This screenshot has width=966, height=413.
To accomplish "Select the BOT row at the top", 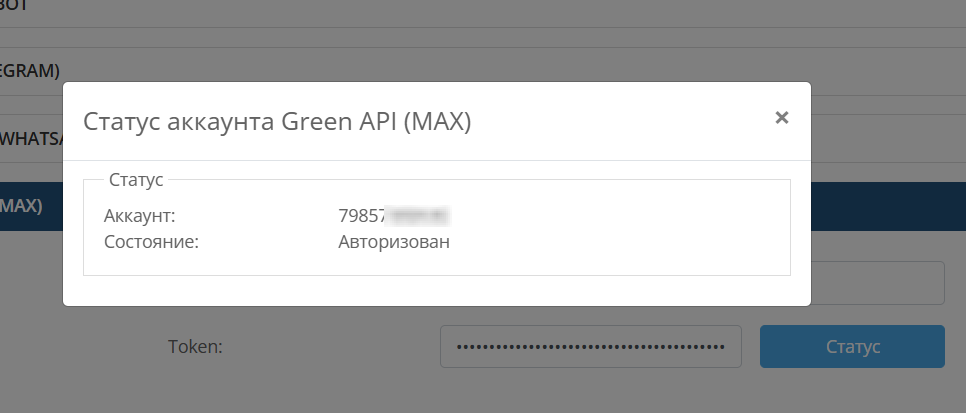I will pos(15,6).
